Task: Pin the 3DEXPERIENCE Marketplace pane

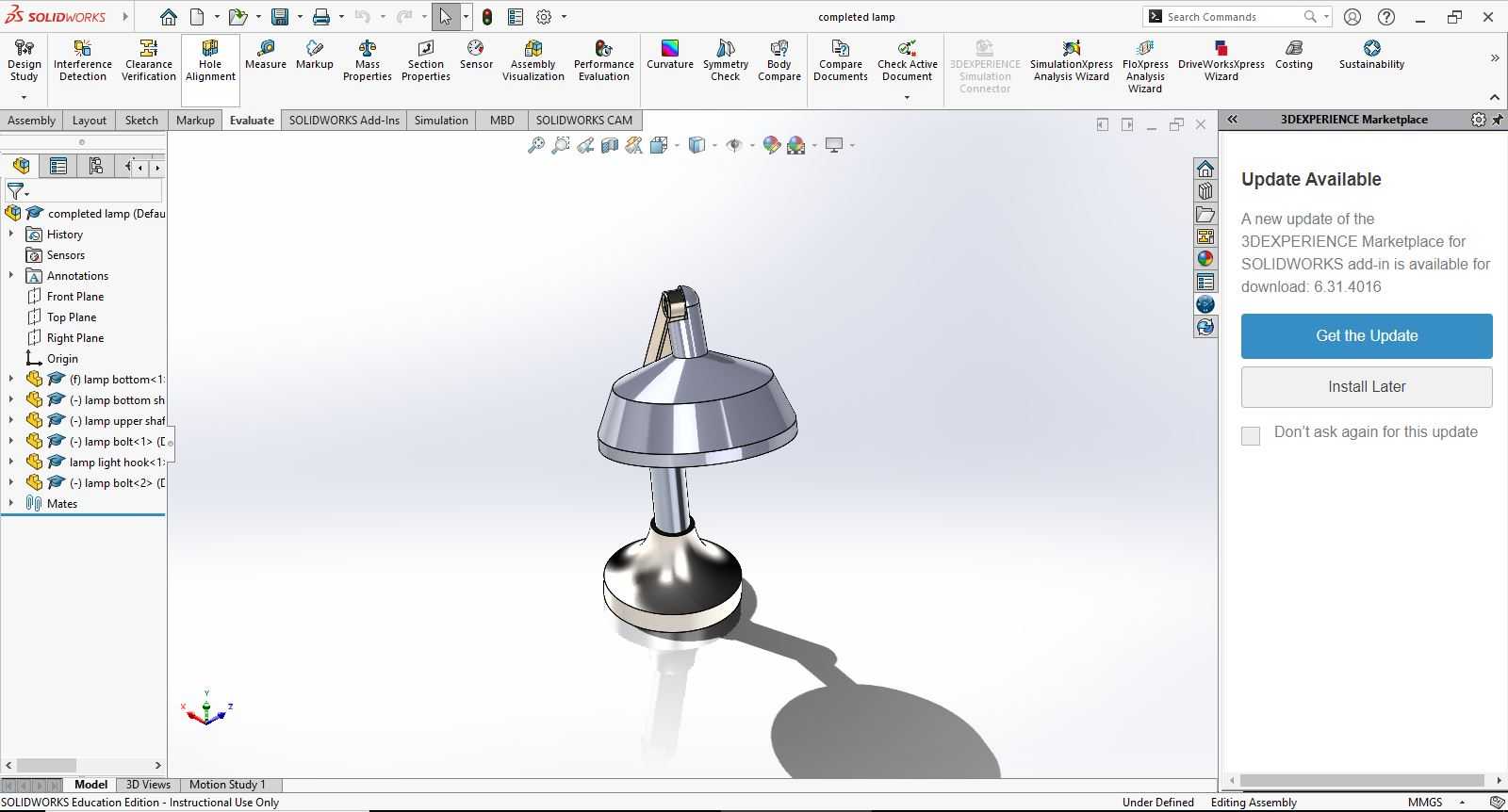Action: (1498, 120)
